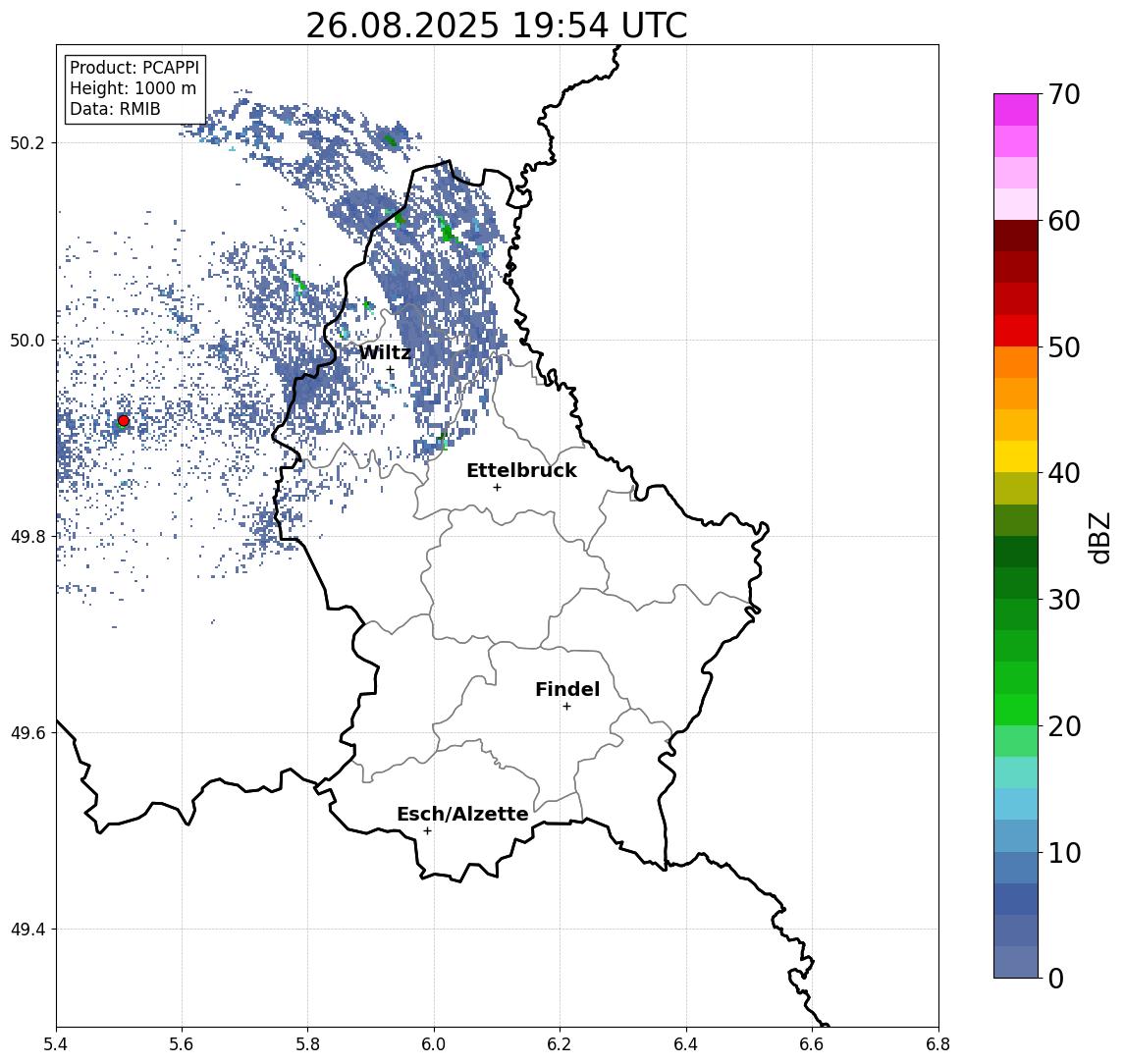Click the longitude axis label 6.4

[x=686, y=1044]
